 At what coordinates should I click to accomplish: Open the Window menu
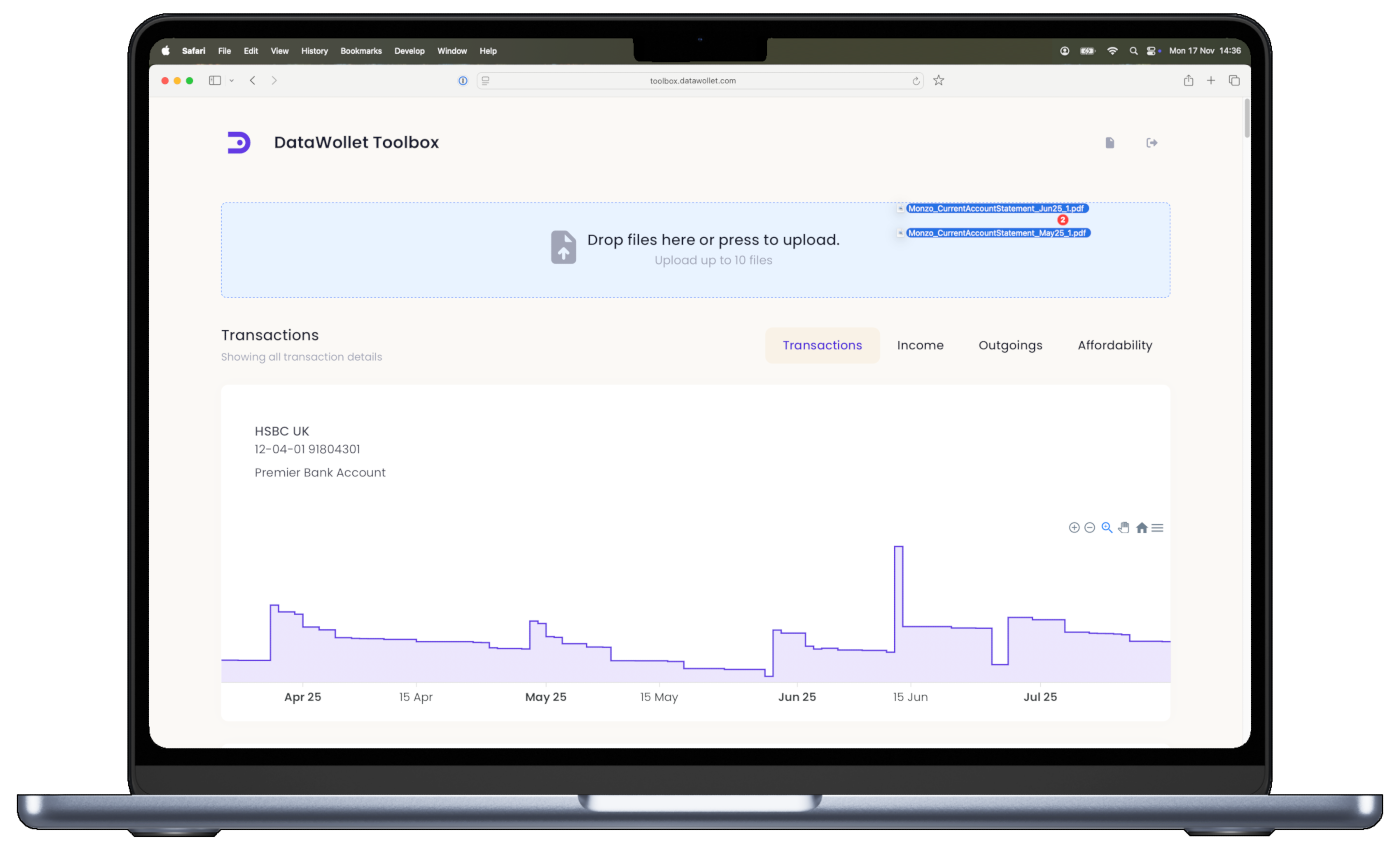tap(452, 51)
